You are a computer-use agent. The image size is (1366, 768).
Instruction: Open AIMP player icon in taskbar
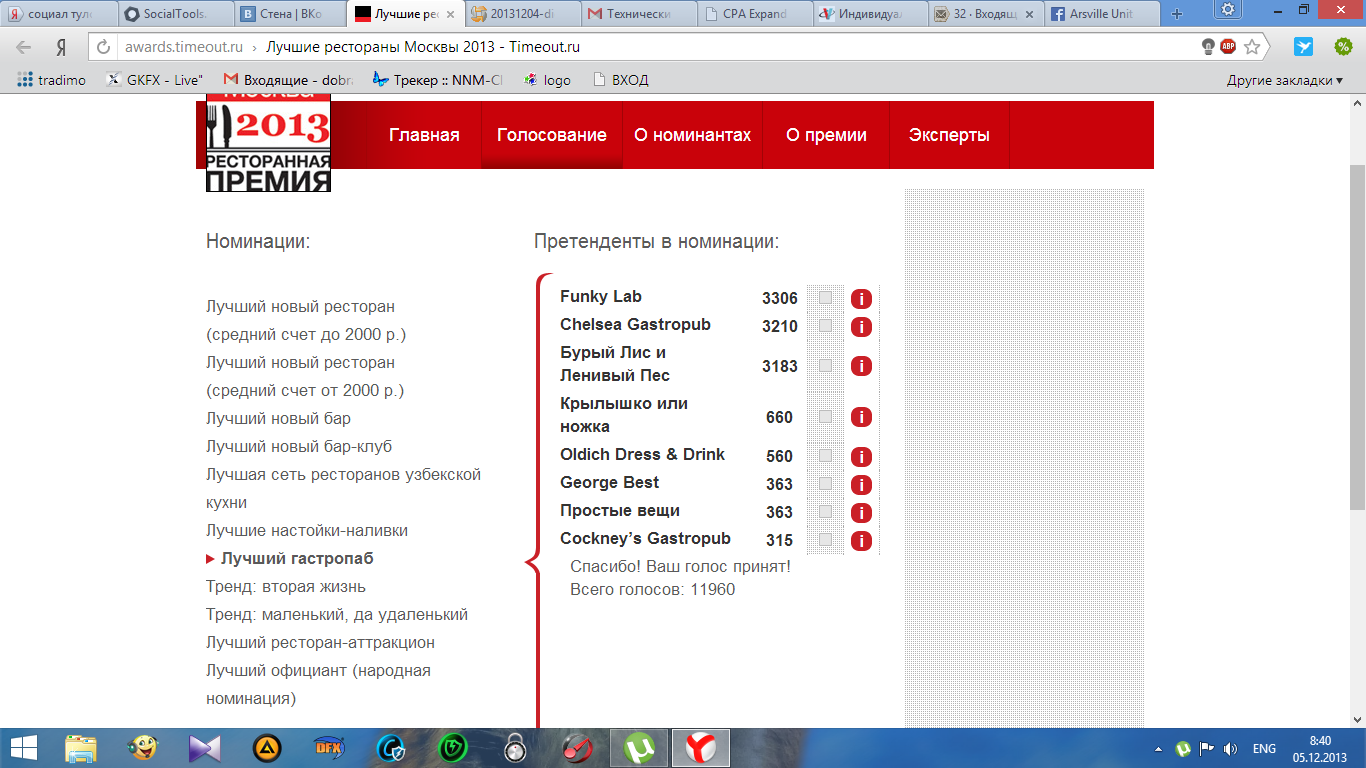point(266,747)
